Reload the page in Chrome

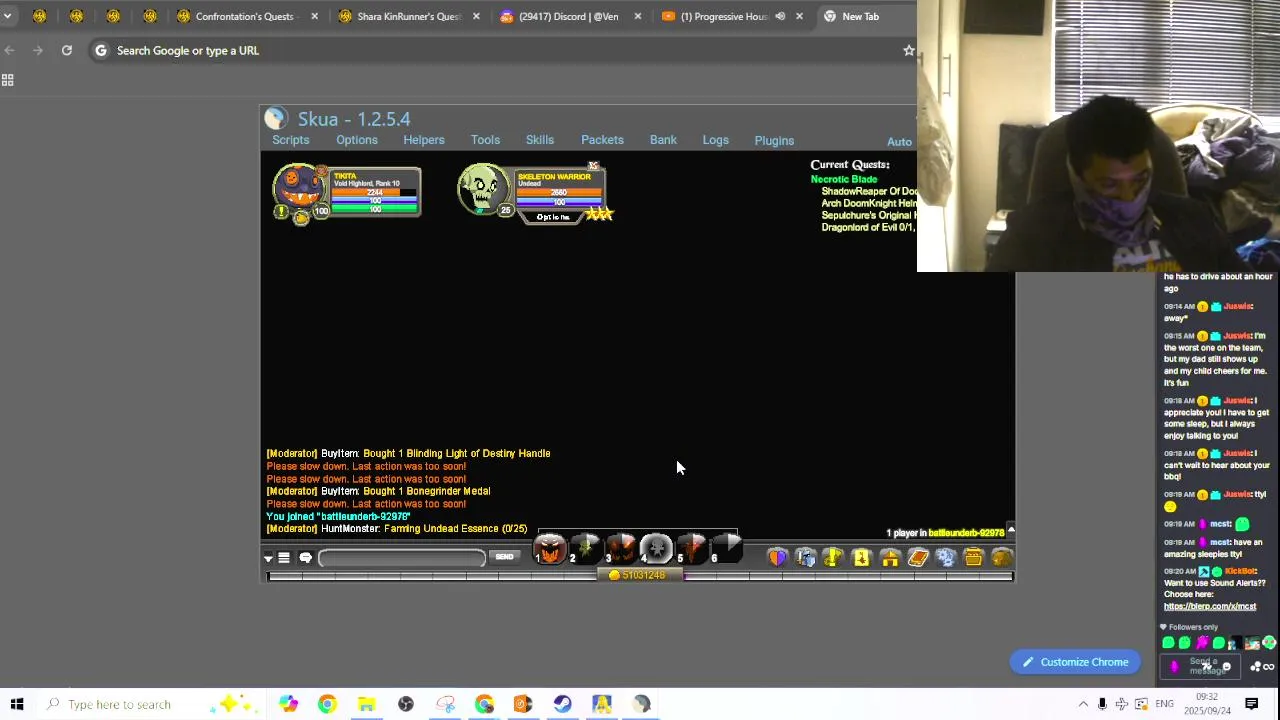[x=66, y=50]
